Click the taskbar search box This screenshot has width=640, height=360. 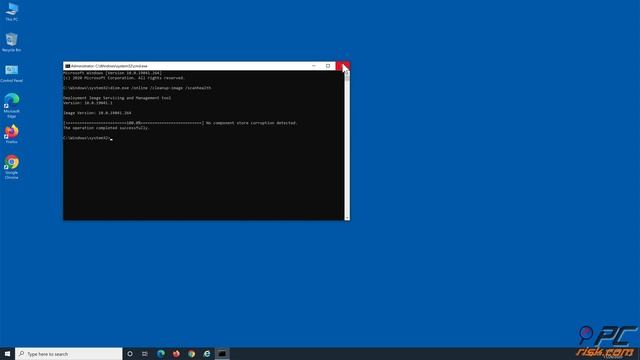tap(69, 354)
